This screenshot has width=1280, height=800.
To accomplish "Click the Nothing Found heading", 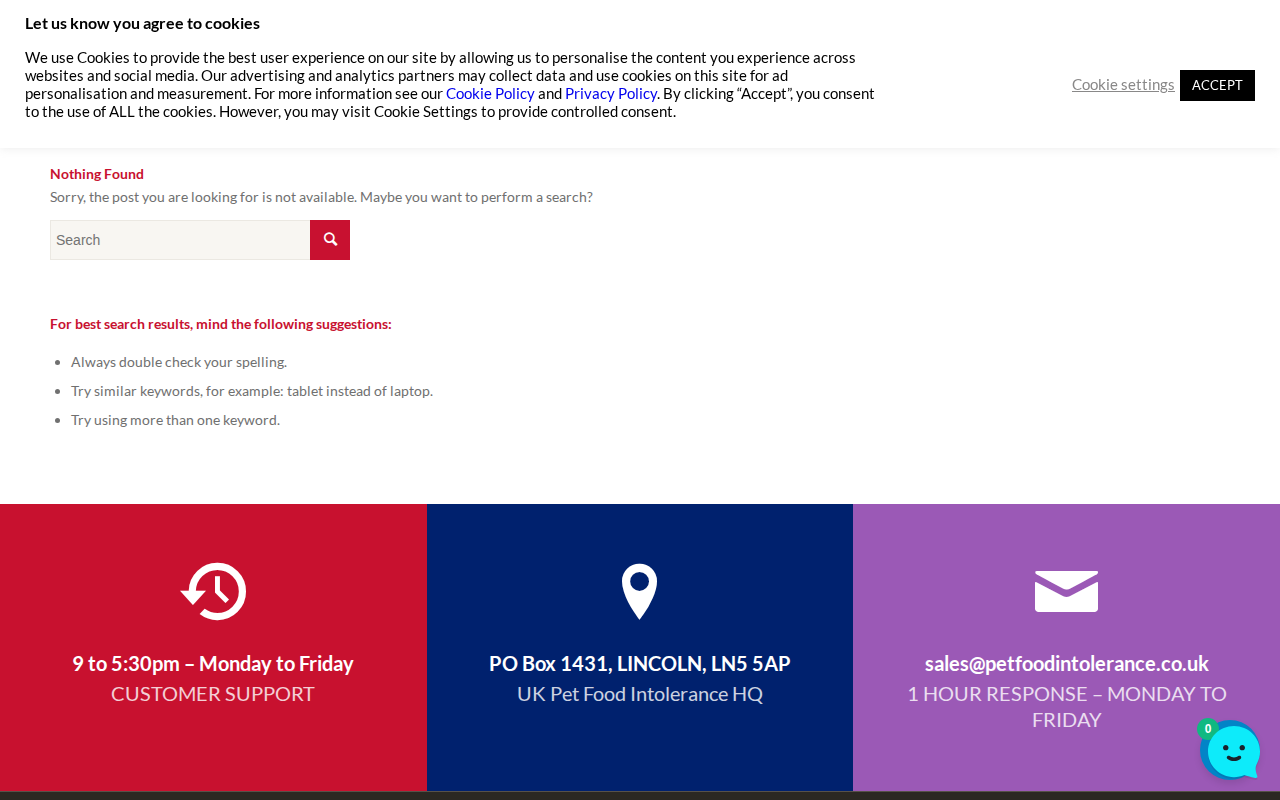I will (97, 174).
